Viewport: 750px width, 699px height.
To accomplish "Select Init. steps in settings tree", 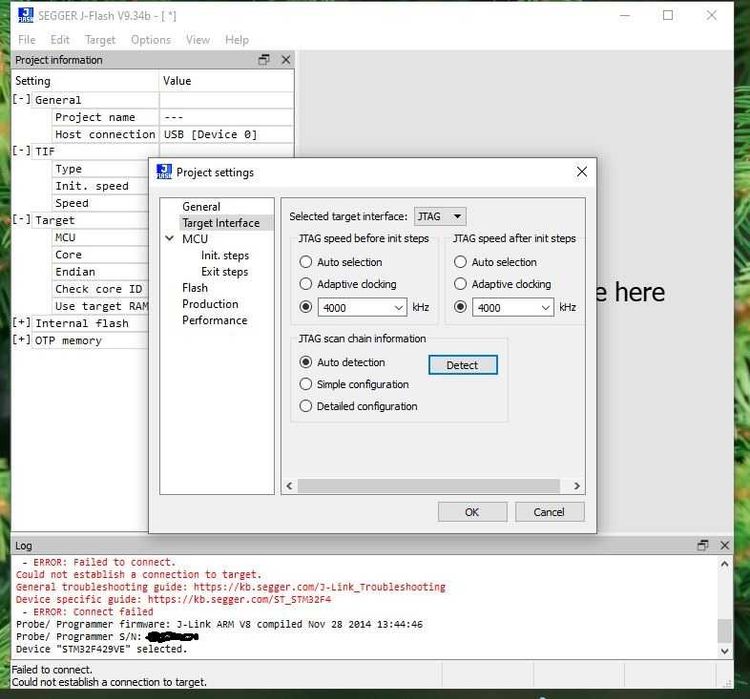I will (225, 255).
